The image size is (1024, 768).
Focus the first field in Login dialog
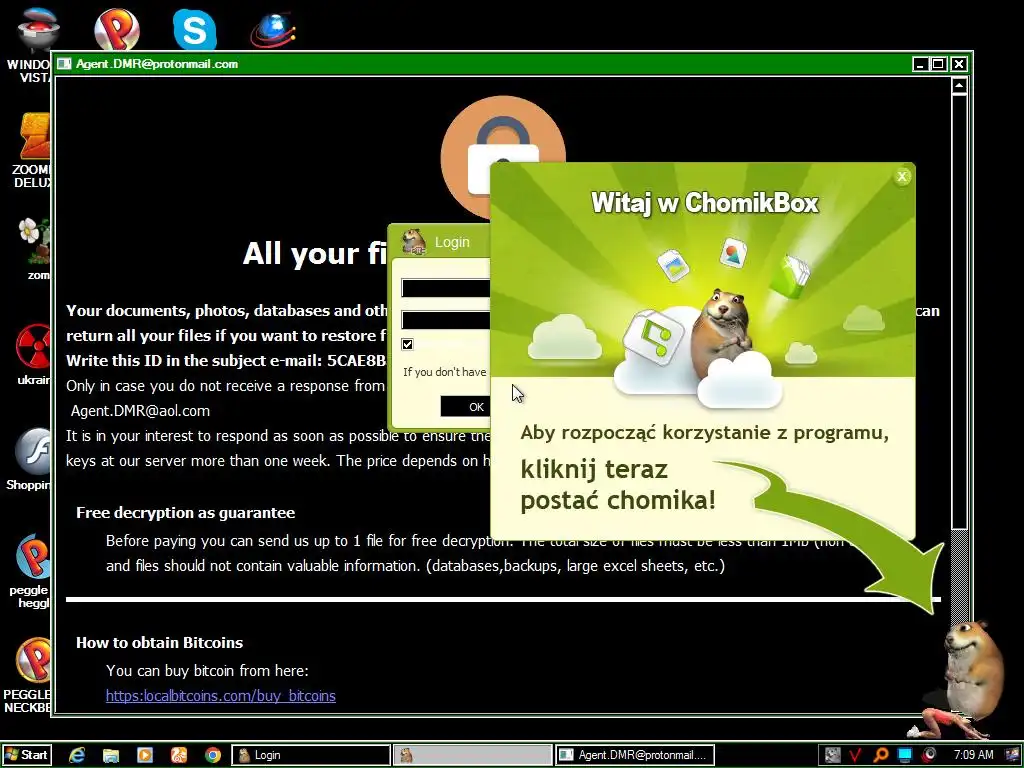click(x=446, y=288)
